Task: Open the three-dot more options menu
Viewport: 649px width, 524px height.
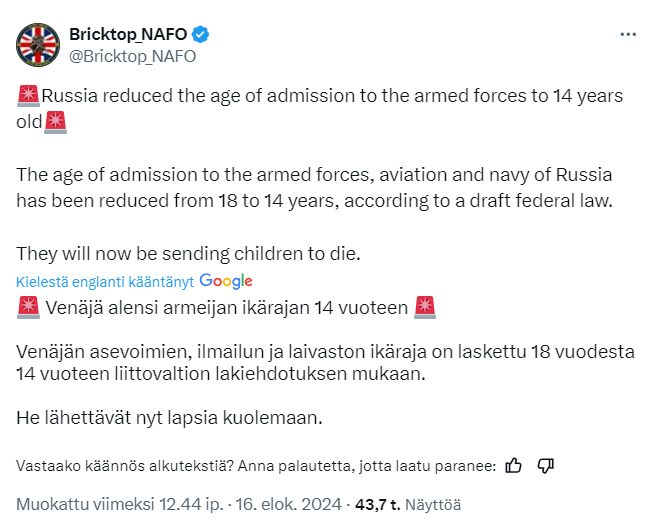Action: pyautogui.click(x=627, y=34)
